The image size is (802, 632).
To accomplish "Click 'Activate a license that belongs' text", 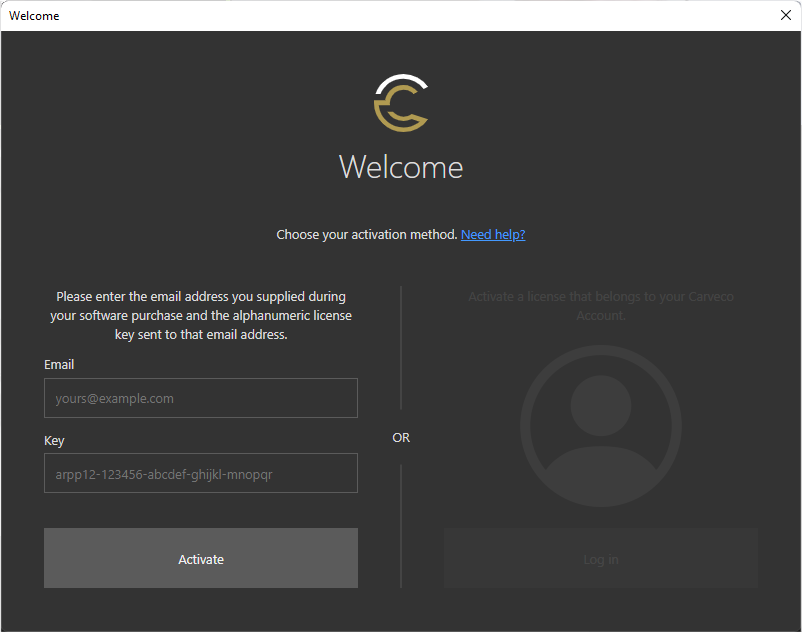I will click(x=600, y=306).
